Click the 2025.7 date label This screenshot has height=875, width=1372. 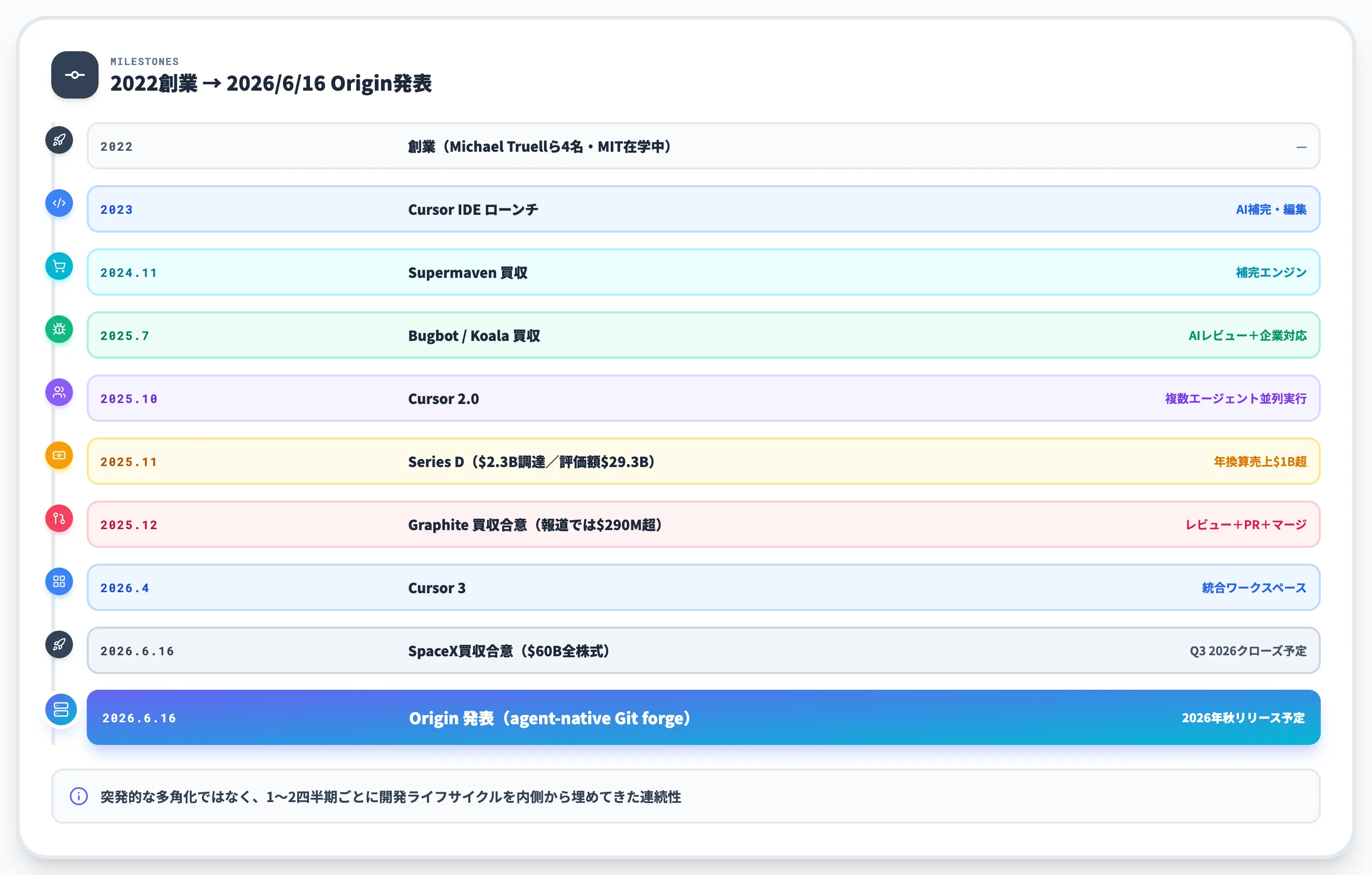click(x=125, y=336)
